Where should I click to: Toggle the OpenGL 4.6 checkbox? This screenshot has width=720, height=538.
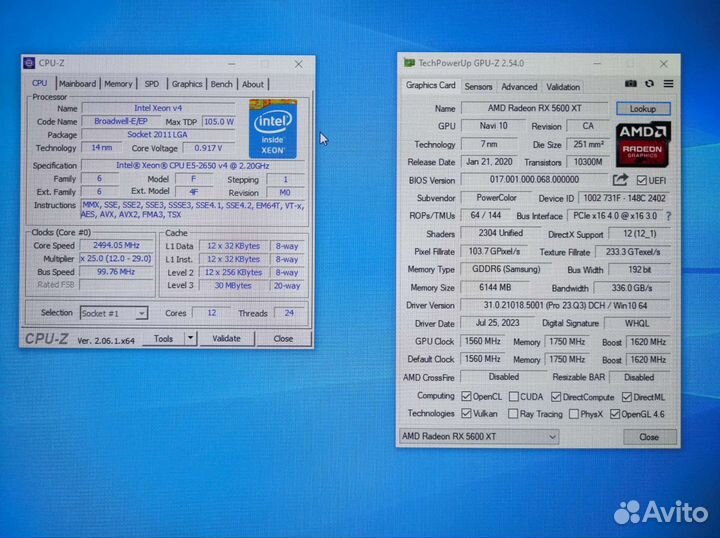[615, 414]
